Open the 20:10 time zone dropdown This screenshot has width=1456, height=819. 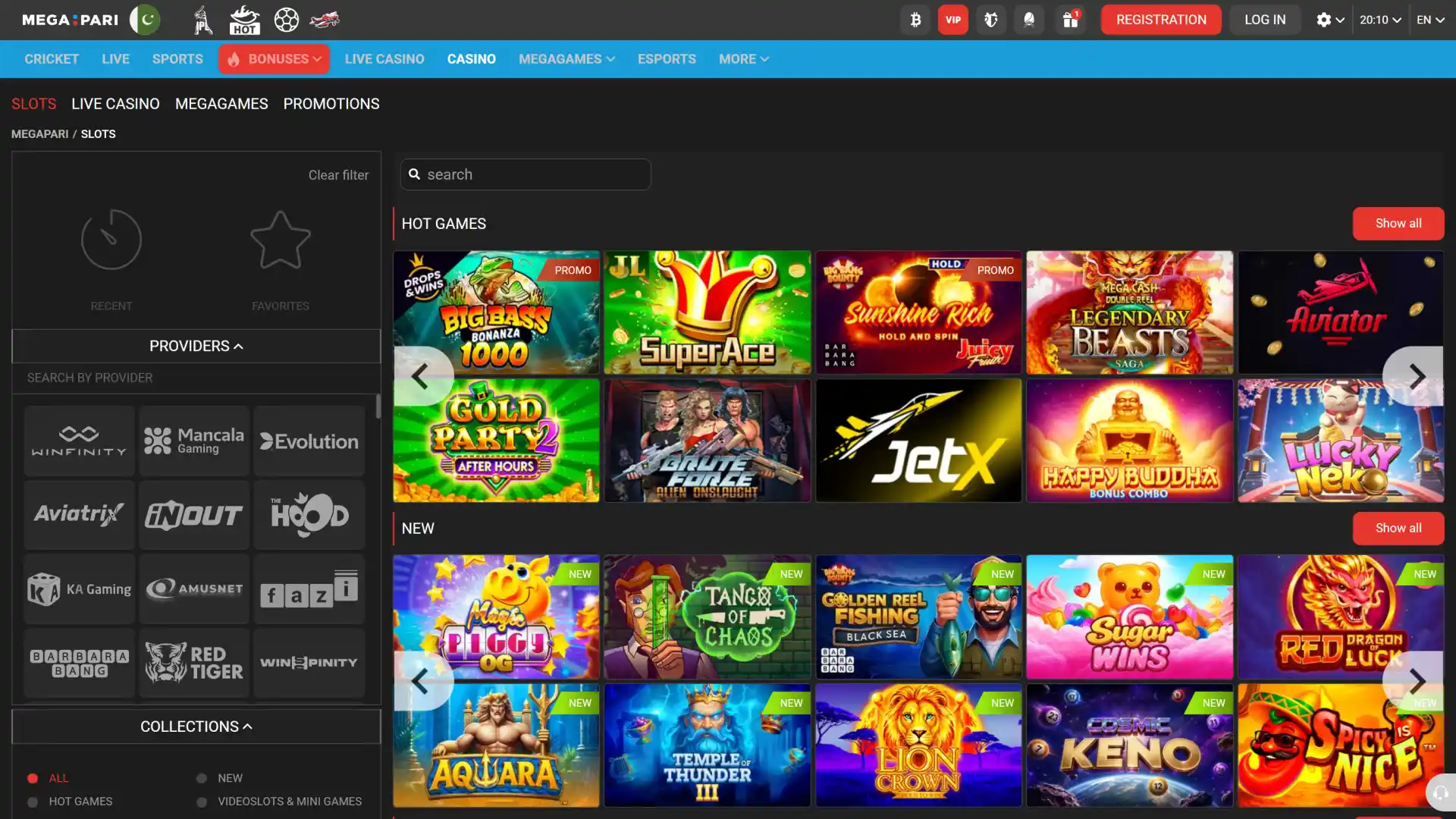pyautogui.click(x=1380, y=20)
